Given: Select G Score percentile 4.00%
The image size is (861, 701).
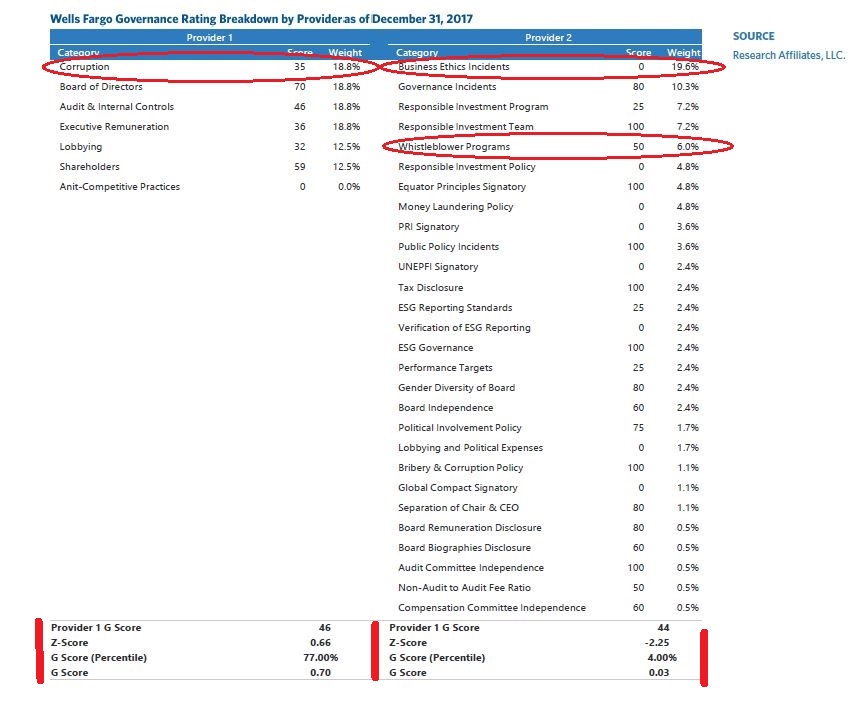Looking at the screenshot, I should (662, 658).
